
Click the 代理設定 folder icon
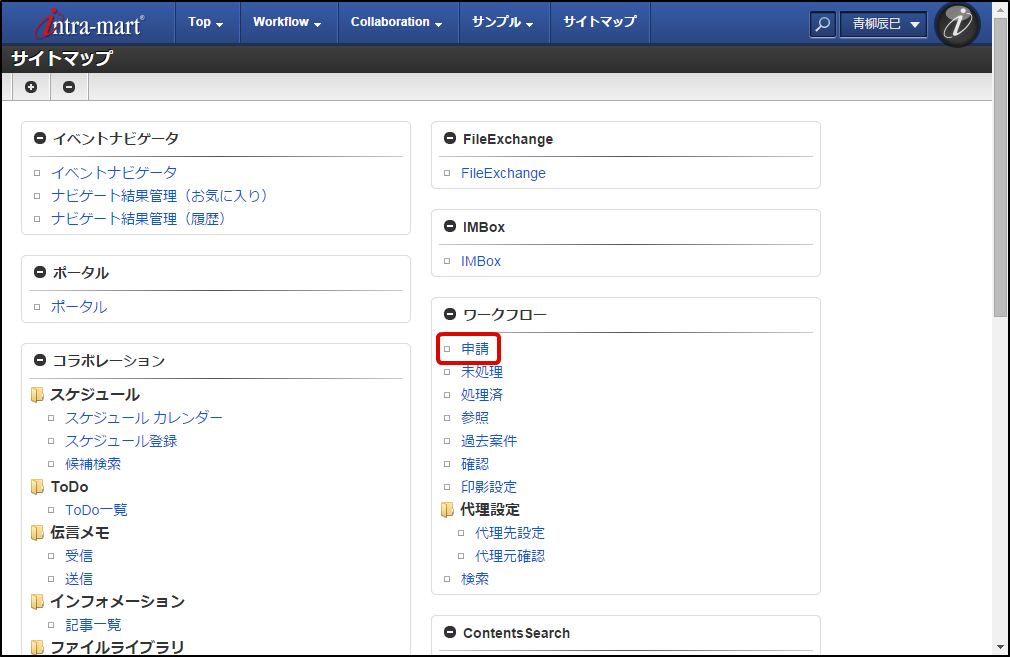pos(448,510)
